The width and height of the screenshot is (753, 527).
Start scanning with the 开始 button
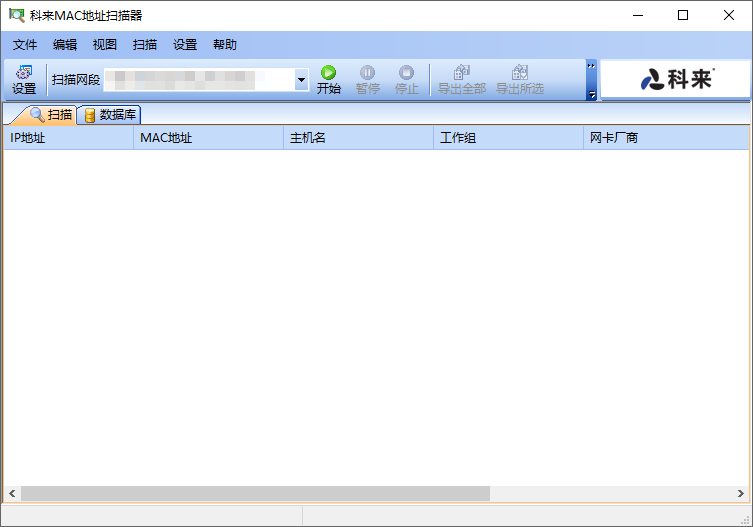(x=328, y=80)
